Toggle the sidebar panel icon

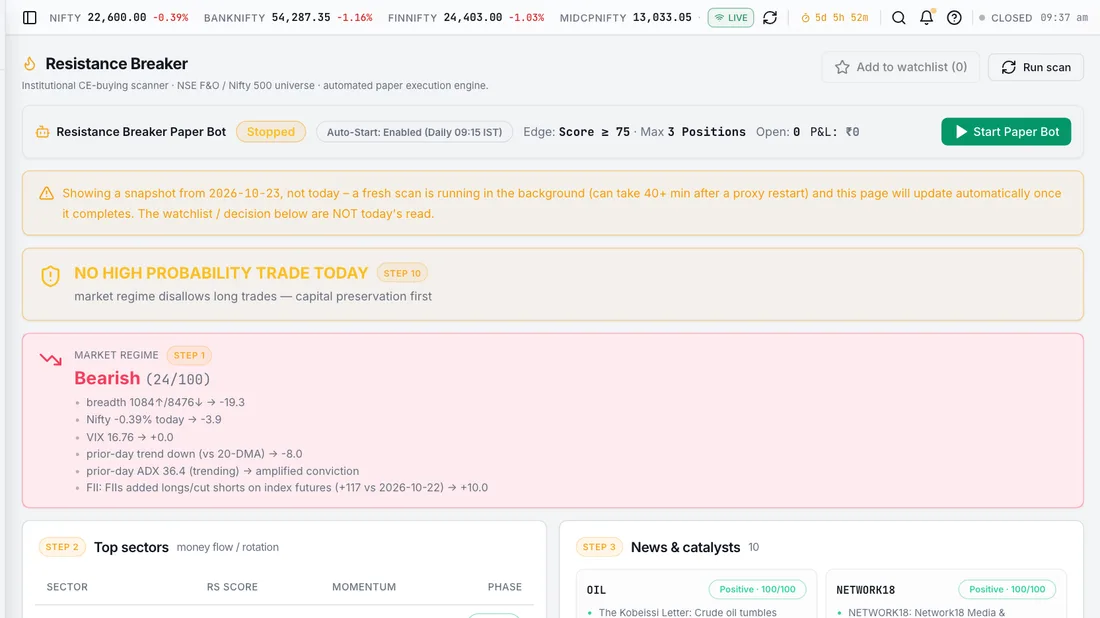pos(29,18)
